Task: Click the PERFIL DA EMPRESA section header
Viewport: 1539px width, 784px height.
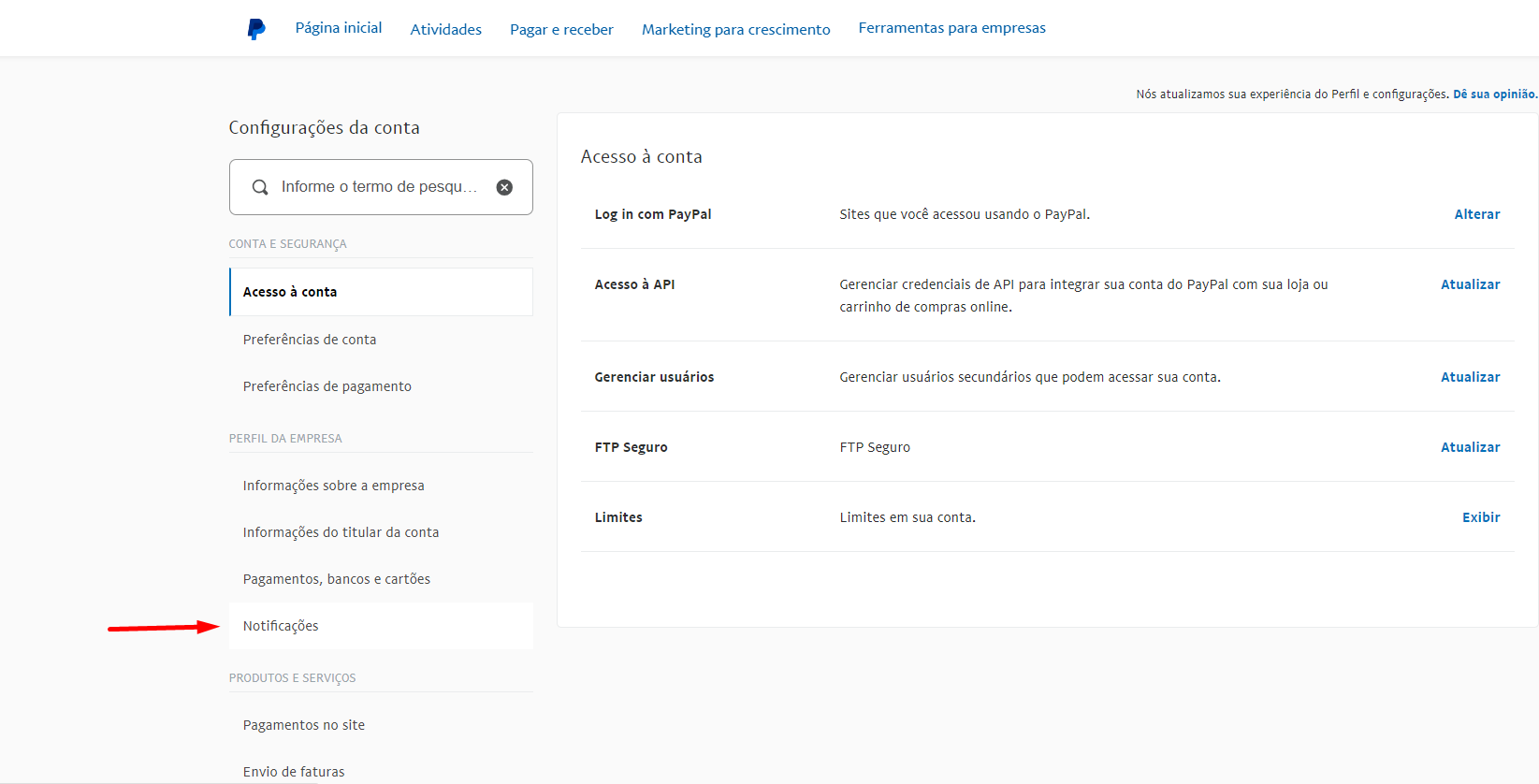Action: [285, 439]
